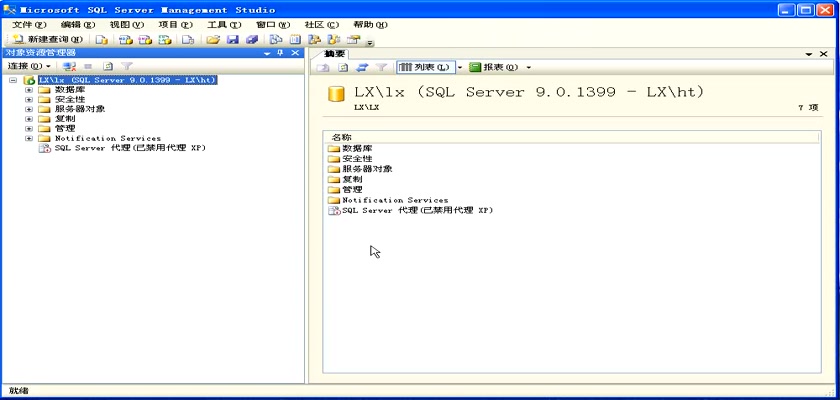Open the 连接(O) connect dropdown
Image resolution: width=840 pixels, height=400 pixels.
29,66
